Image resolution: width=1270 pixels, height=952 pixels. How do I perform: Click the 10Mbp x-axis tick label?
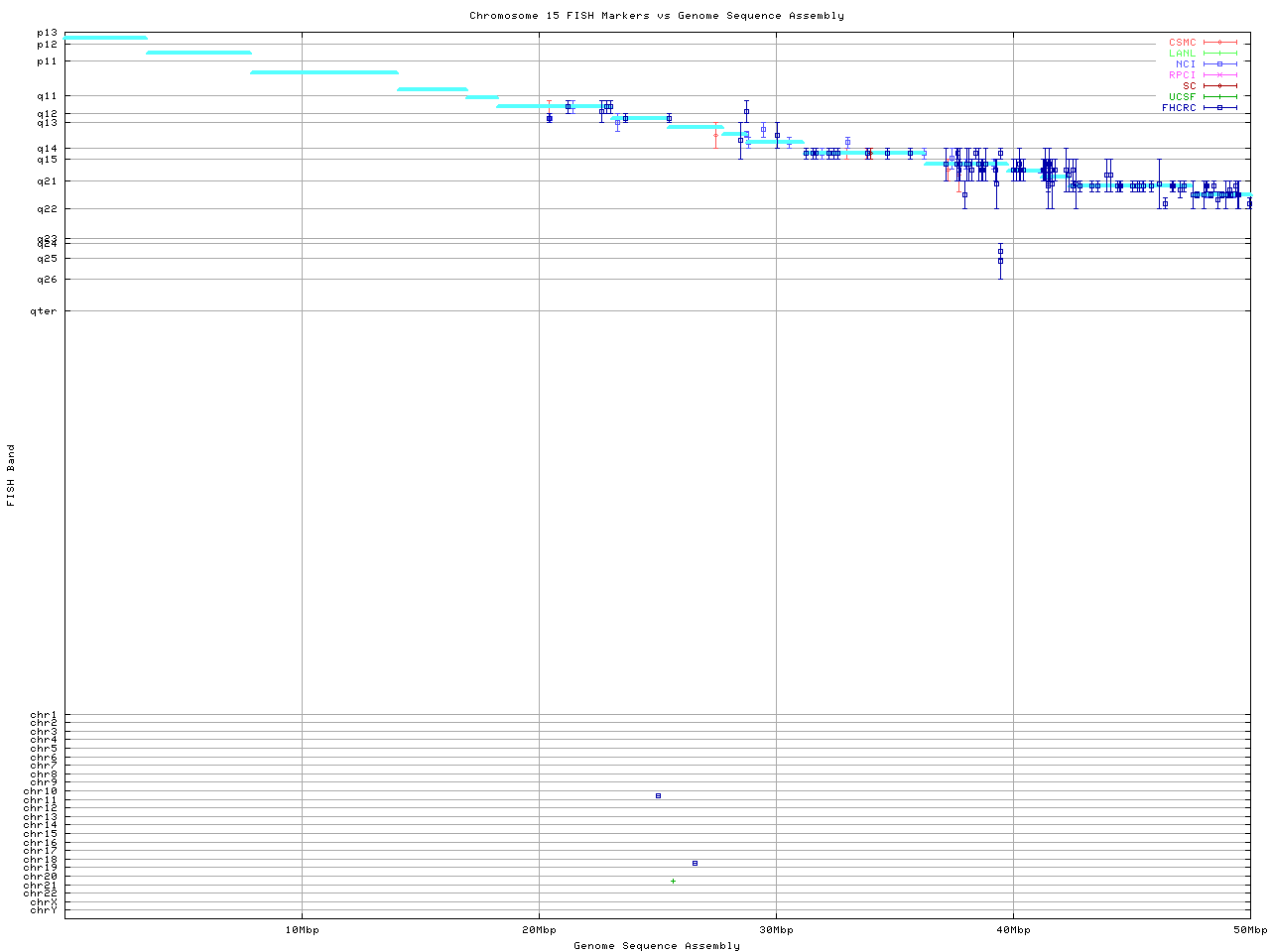[302, 929]
